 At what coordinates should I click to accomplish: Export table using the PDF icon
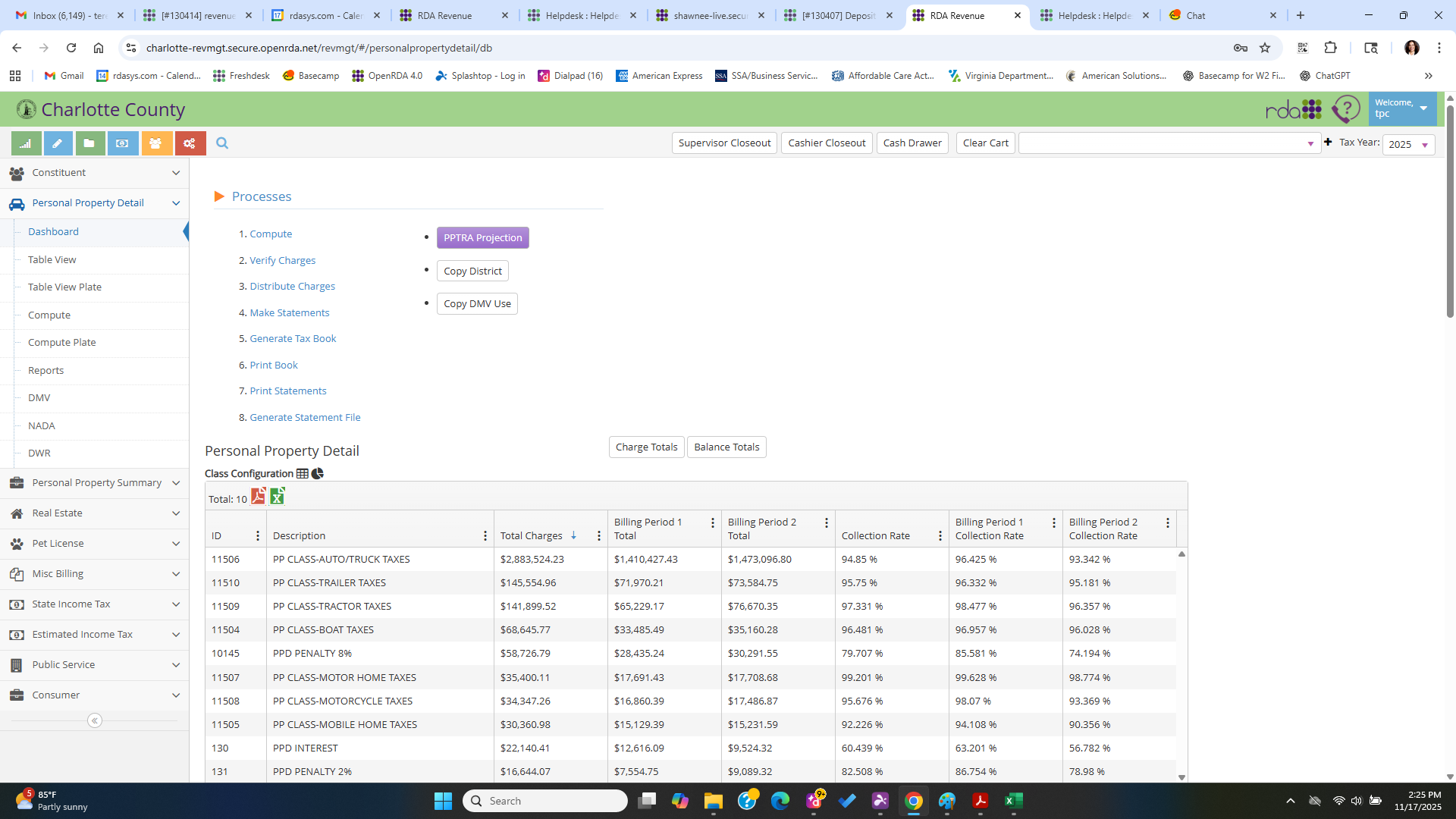point(259,497)
